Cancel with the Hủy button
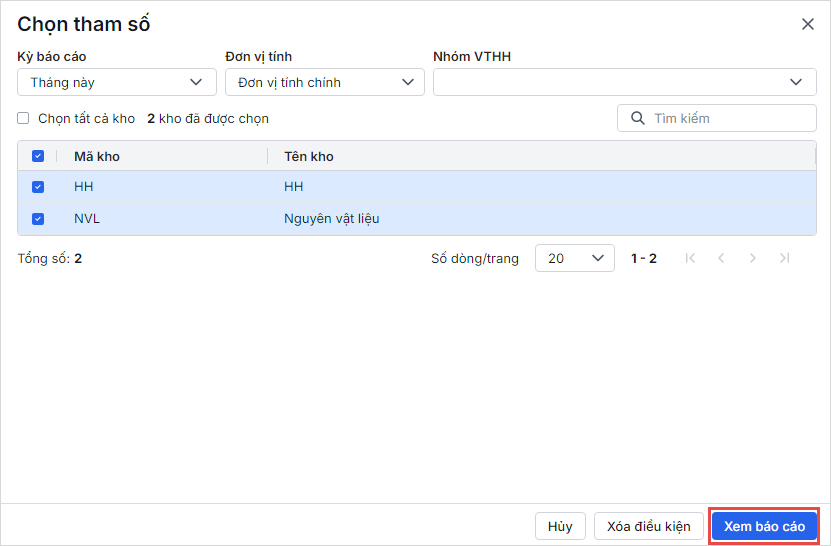831x546 pixels. pyautogui.click(x=560, y=526)
